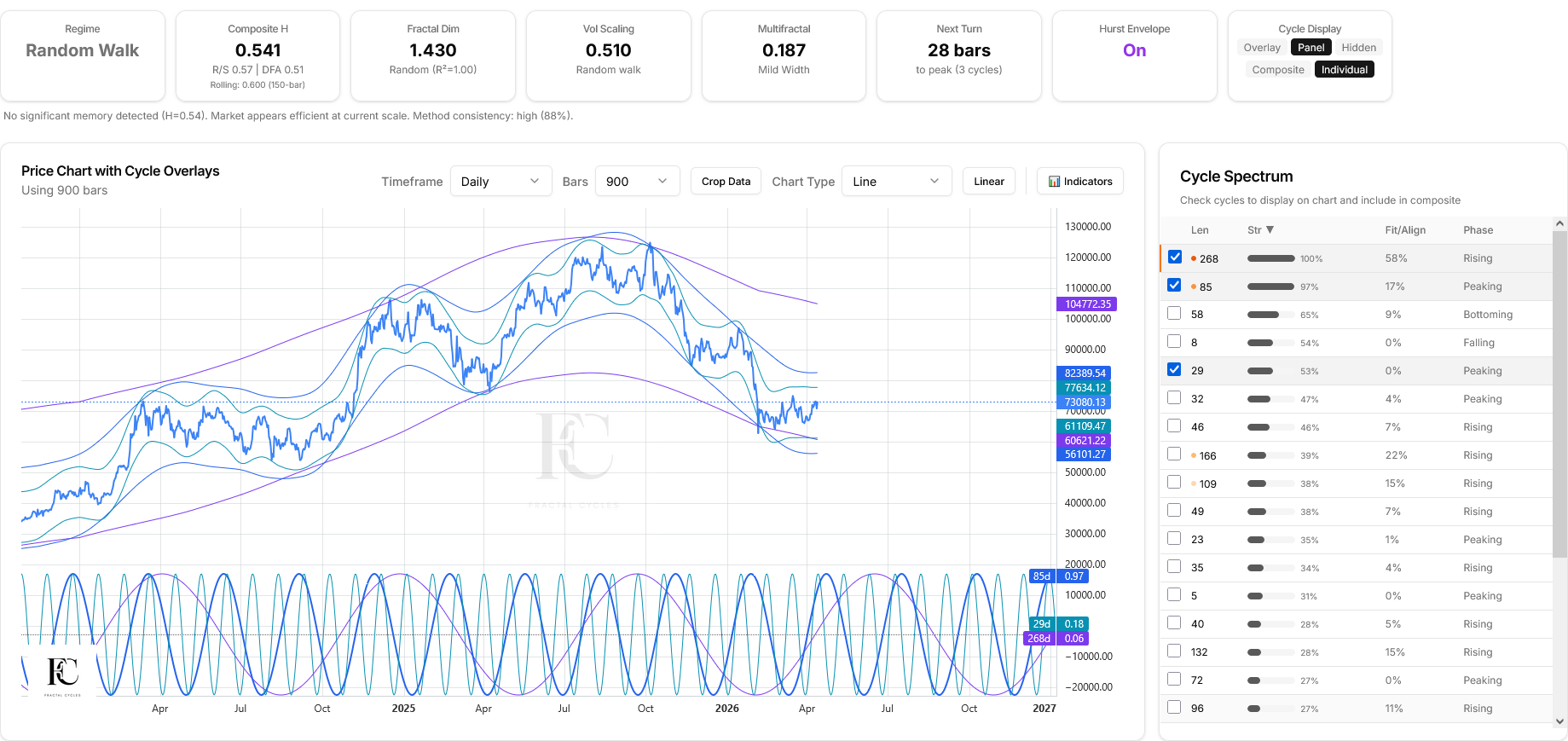Enable the 166 cycle checkbox
This screenshot has width=1568, height=741.
pos(1175,454)
